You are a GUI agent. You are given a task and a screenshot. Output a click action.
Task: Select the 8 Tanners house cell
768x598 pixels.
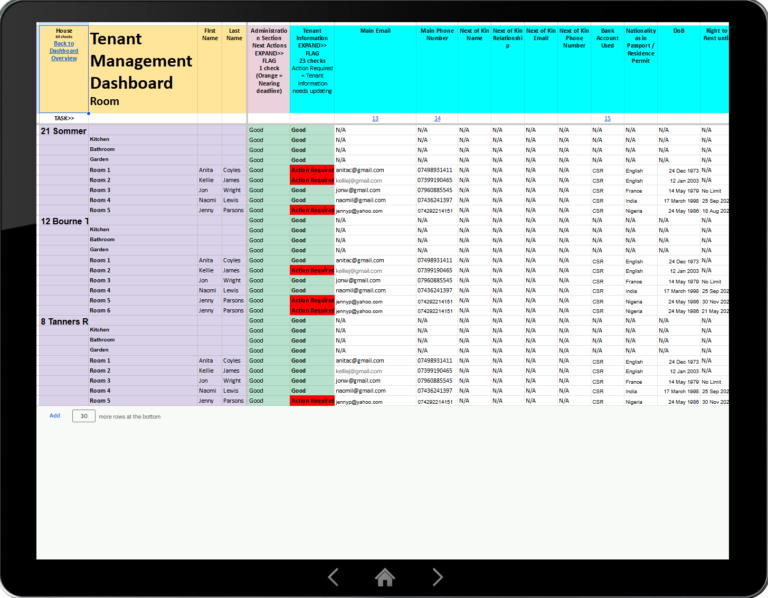[64, 321]
